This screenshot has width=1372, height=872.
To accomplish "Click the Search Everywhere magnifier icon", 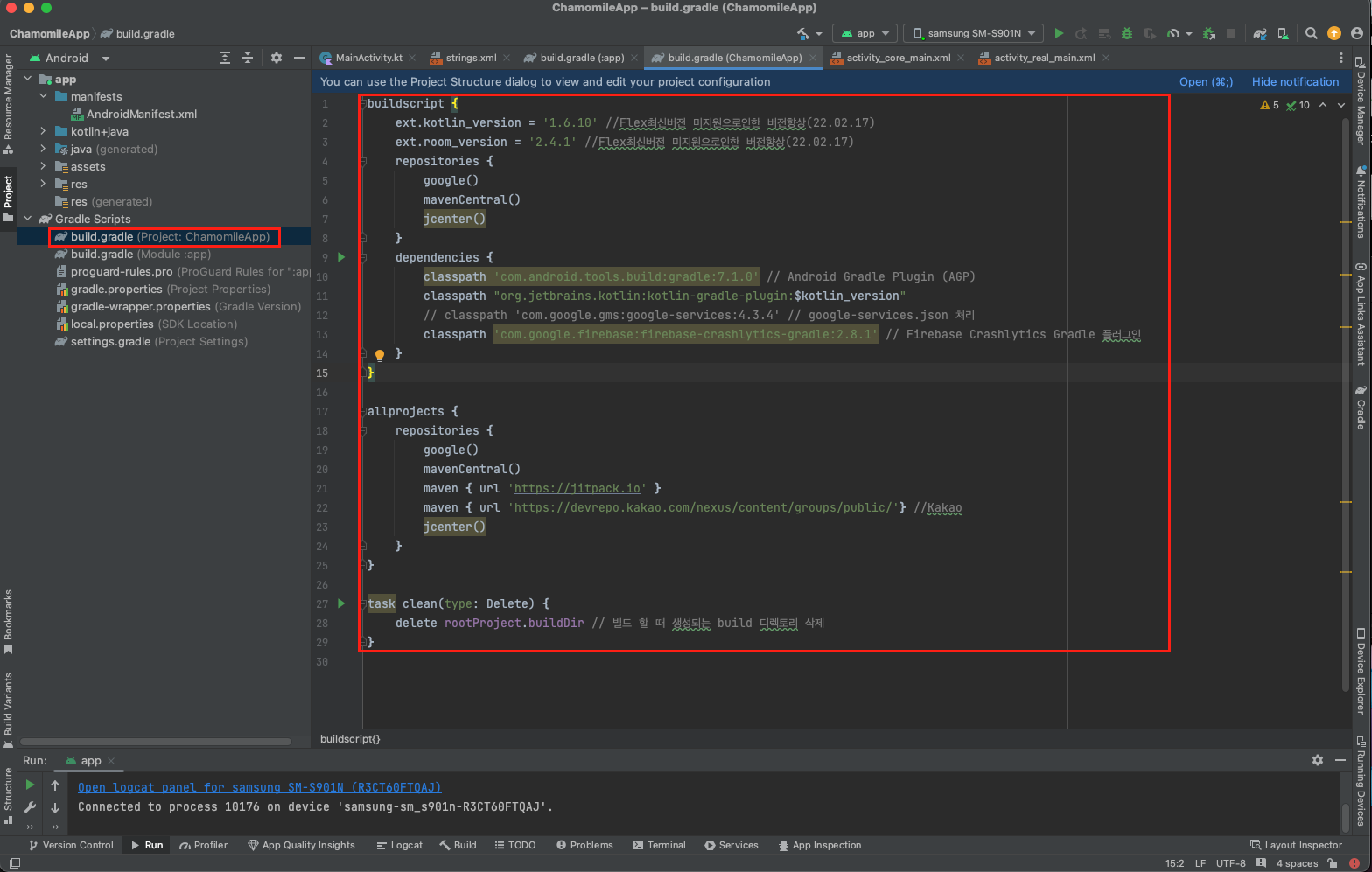I will click(x=1311, y=33).
